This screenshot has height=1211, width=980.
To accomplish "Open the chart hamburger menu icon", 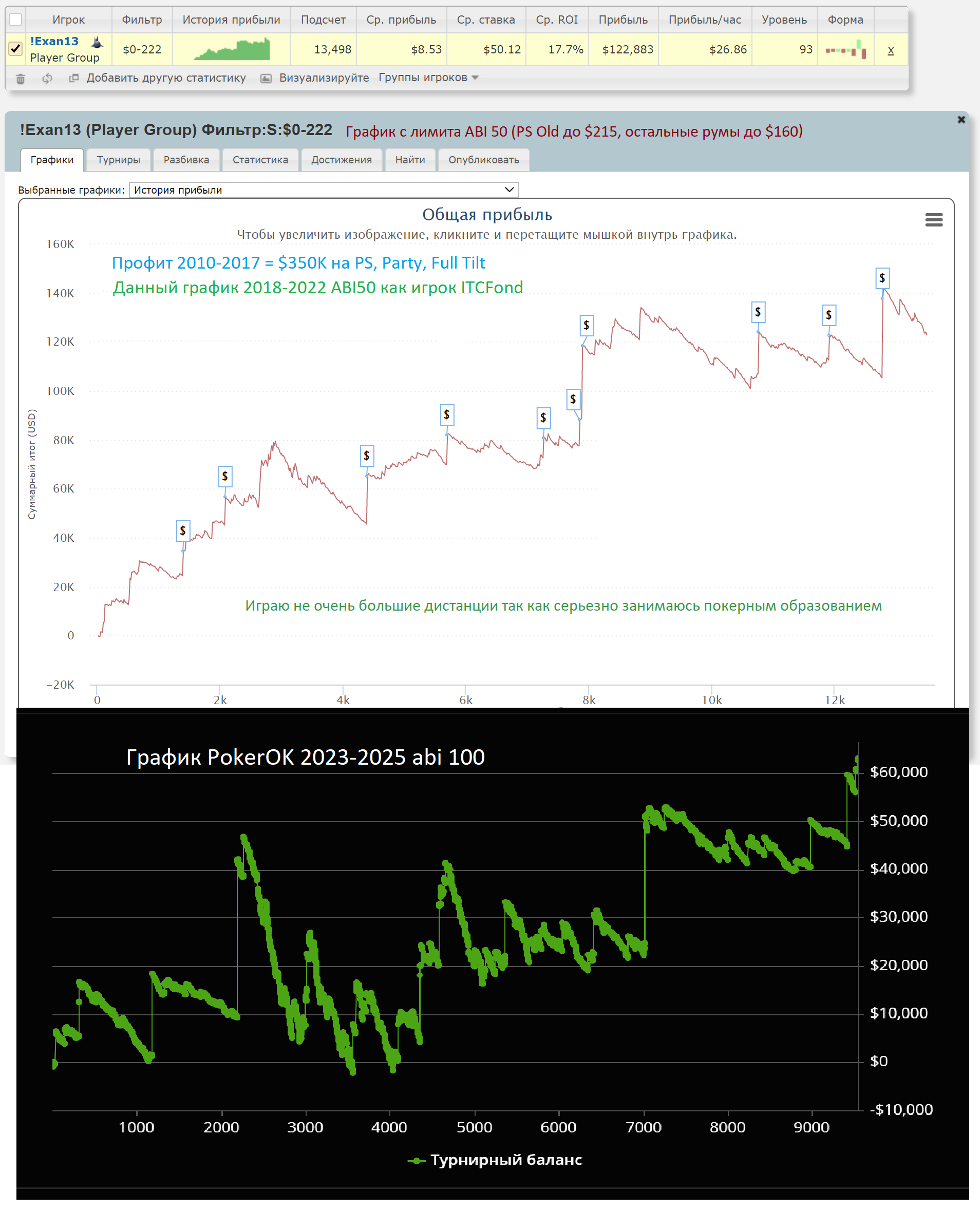I will 934,219.
